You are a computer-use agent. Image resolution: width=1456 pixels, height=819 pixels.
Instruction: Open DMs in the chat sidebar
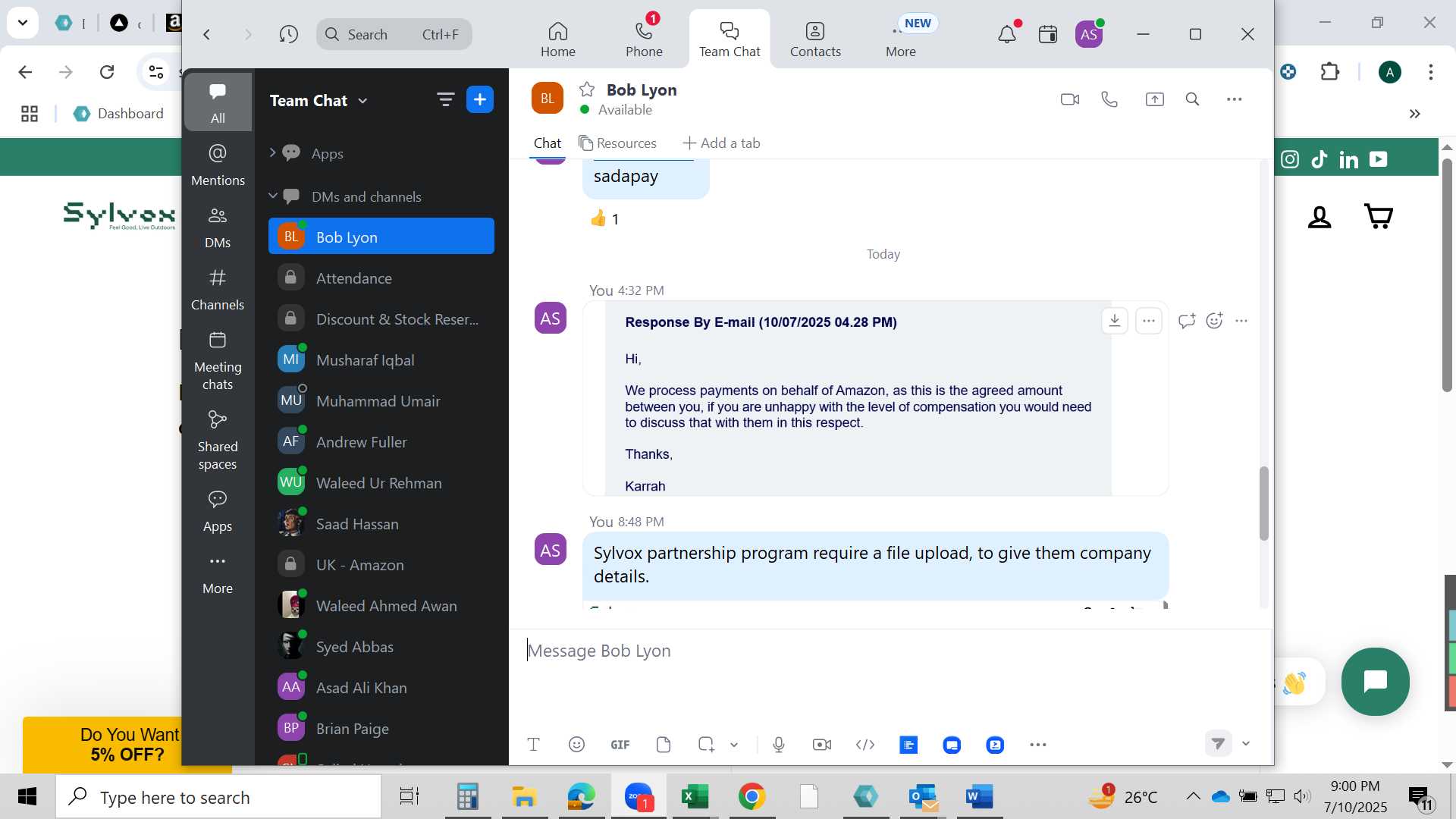218,227
